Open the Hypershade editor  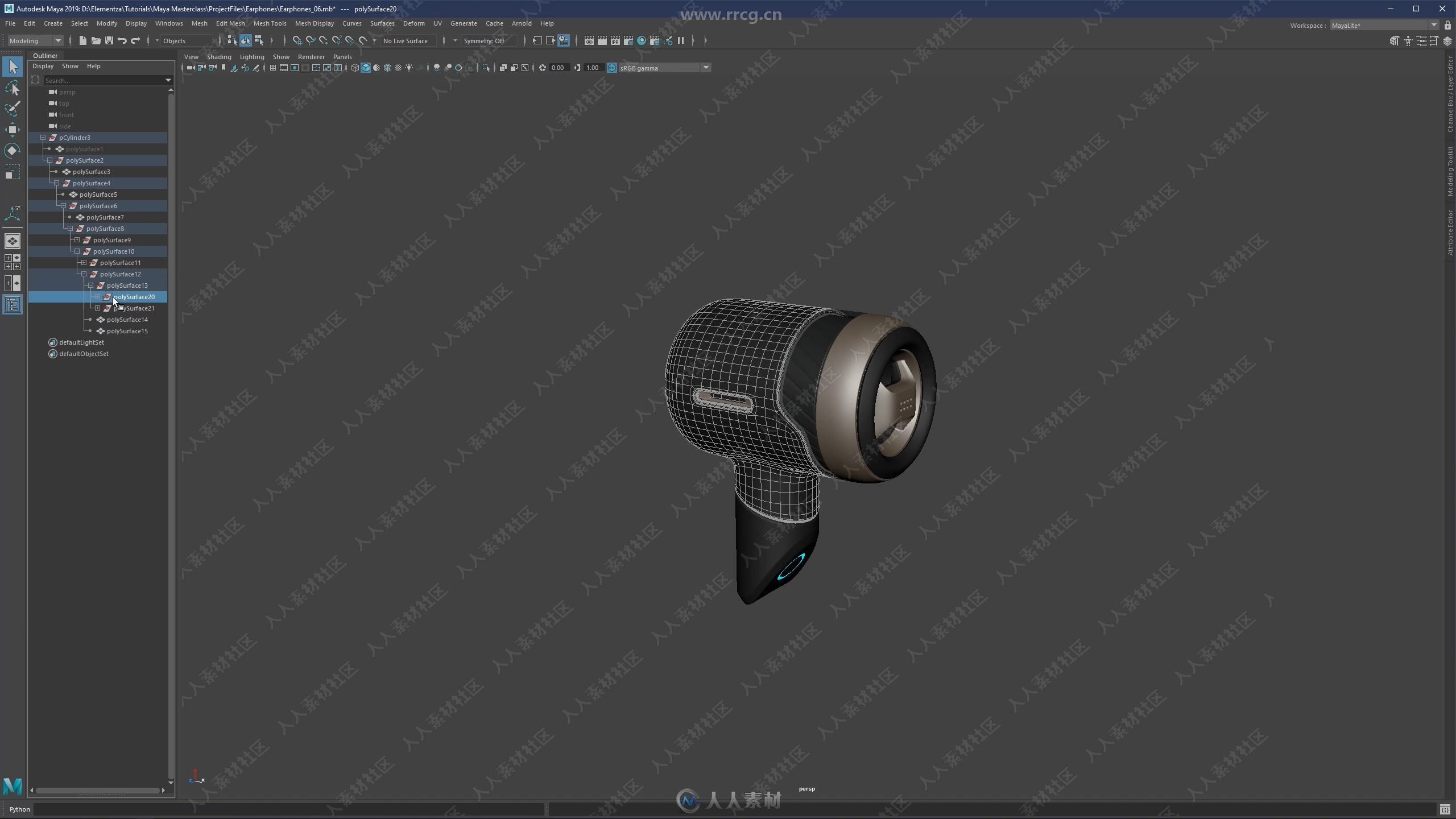click(x=641, y=40)
